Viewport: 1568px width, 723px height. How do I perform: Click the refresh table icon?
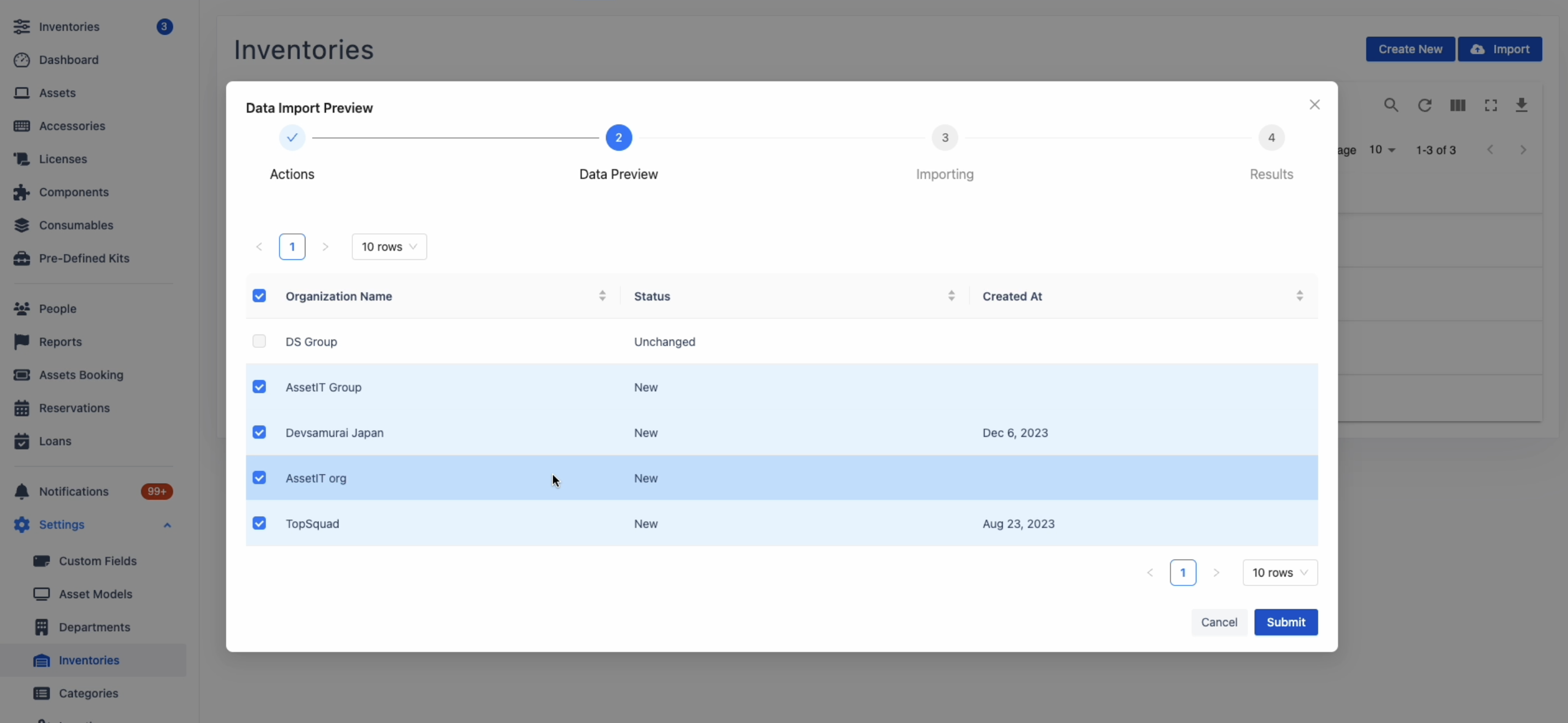1424,105
